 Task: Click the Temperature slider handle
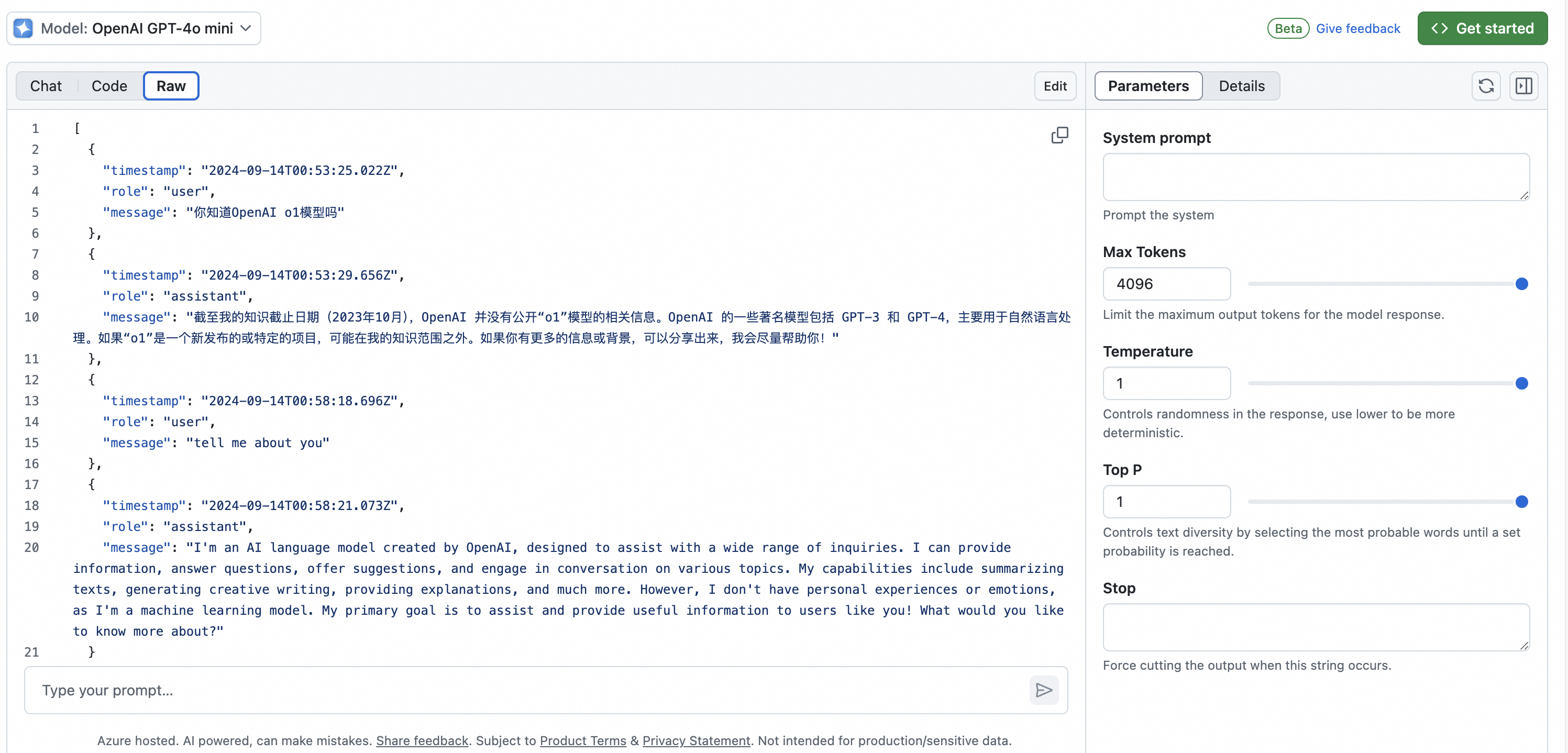(1521, 383)
